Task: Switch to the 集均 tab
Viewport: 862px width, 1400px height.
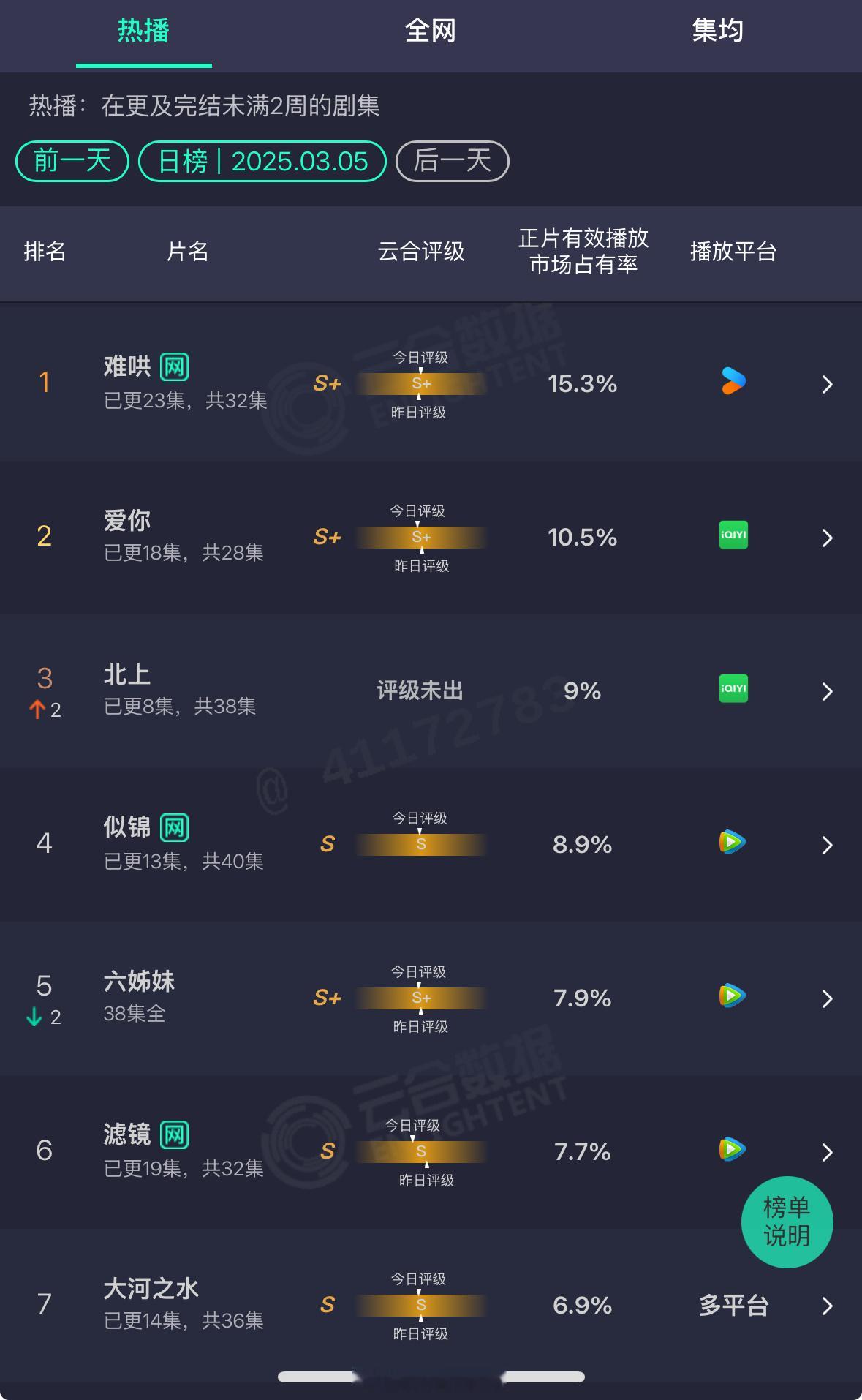Action: (x=718, y=31)
